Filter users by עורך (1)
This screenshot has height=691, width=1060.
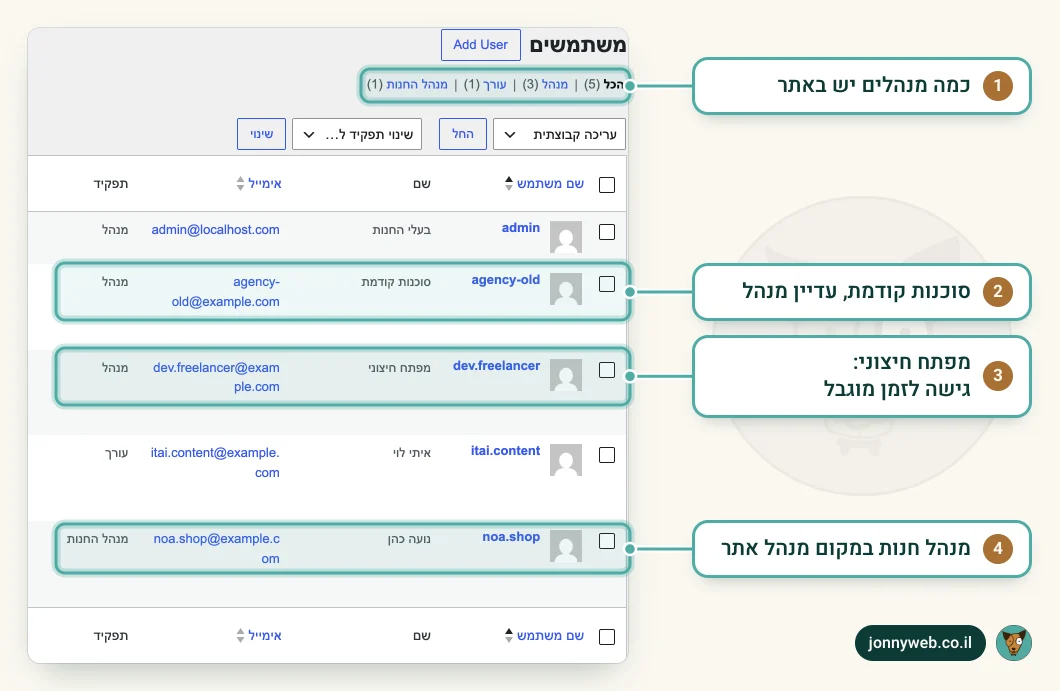485,85
